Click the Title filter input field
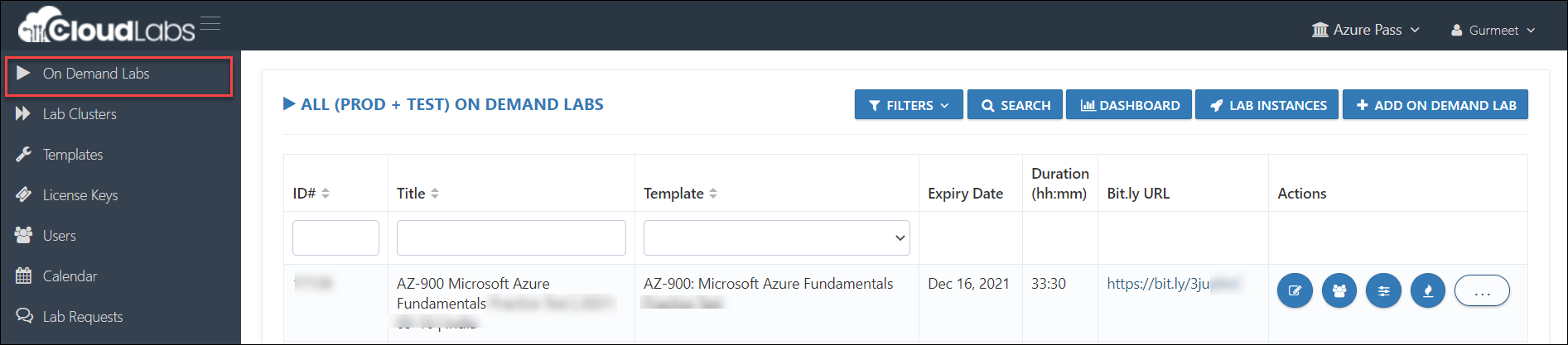 click(511, 237)
